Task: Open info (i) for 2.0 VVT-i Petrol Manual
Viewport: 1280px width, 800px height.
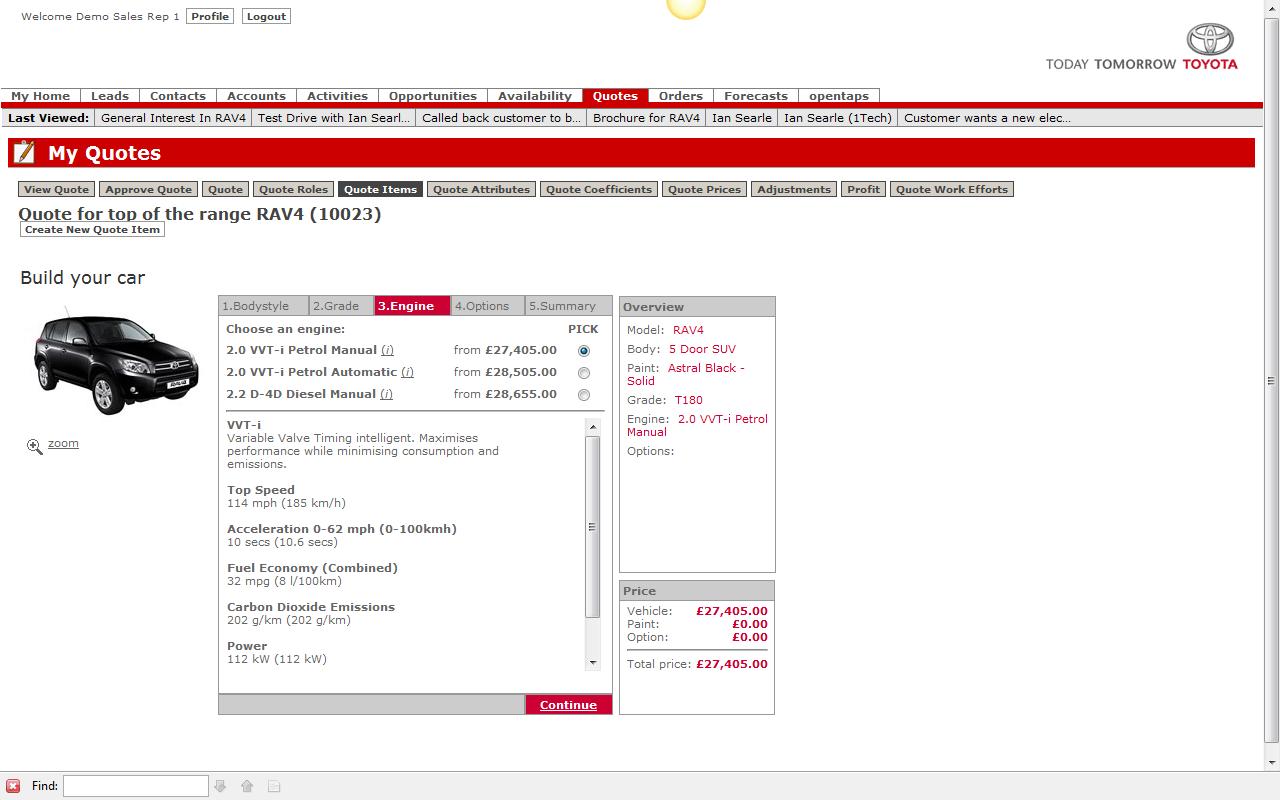Action: pyautogui.click(x=387, y=350)
